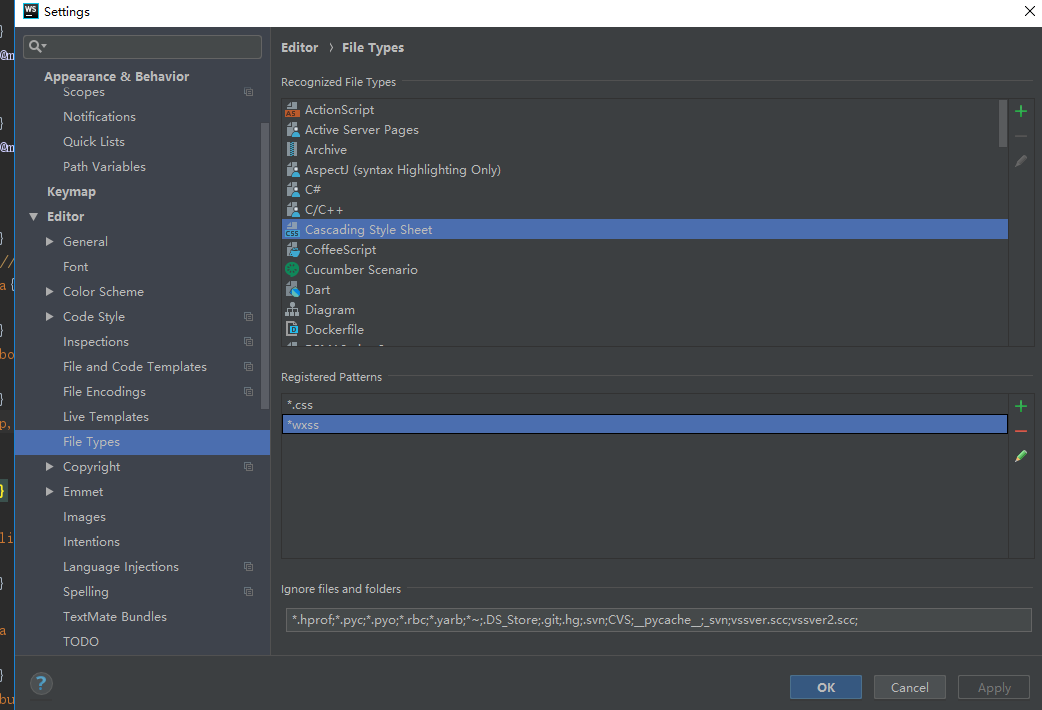
Task: Click the CoffeeScript file type icon
Action: click(x=292, y=249)
